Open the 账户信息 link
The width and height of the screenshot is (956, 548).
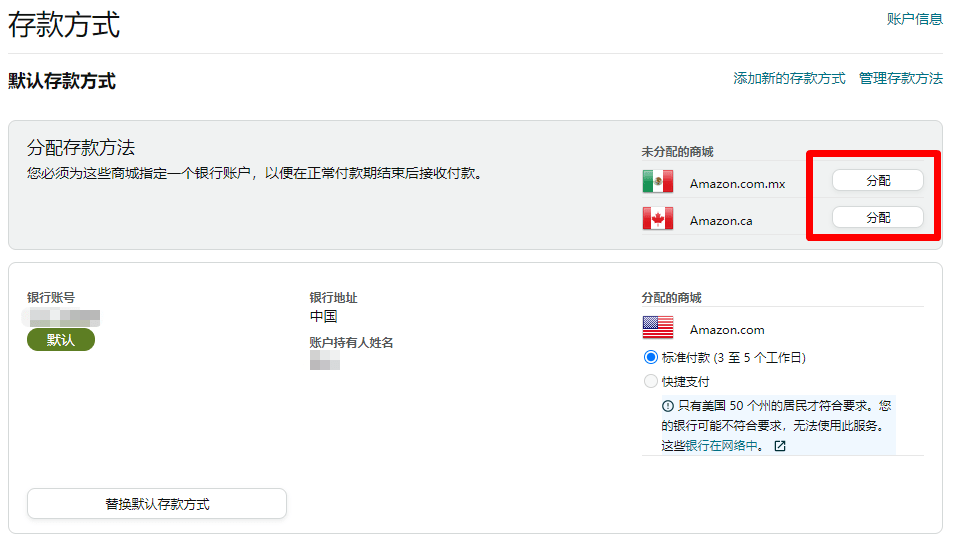[914, 19]
